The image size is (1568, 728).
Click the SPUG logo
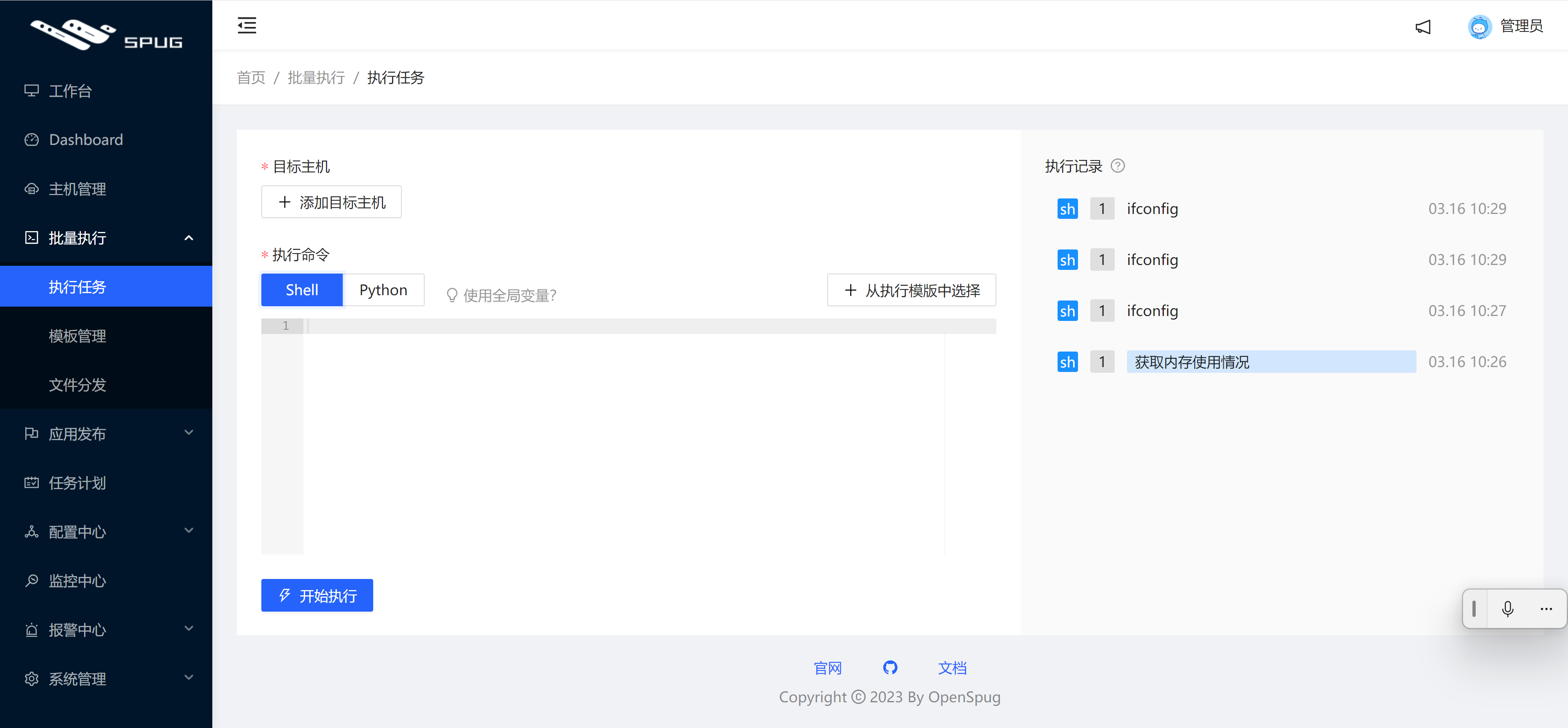click(x=106, y=34)
